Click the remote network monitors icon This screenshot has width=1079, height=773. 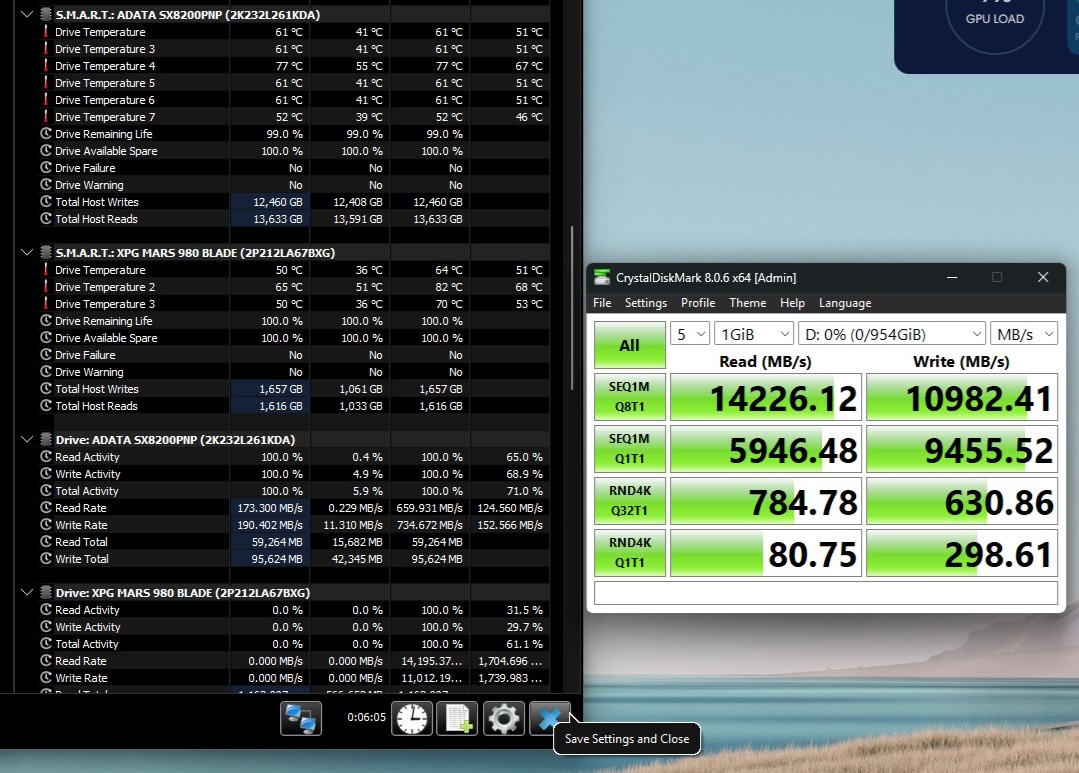pos(301,718)
